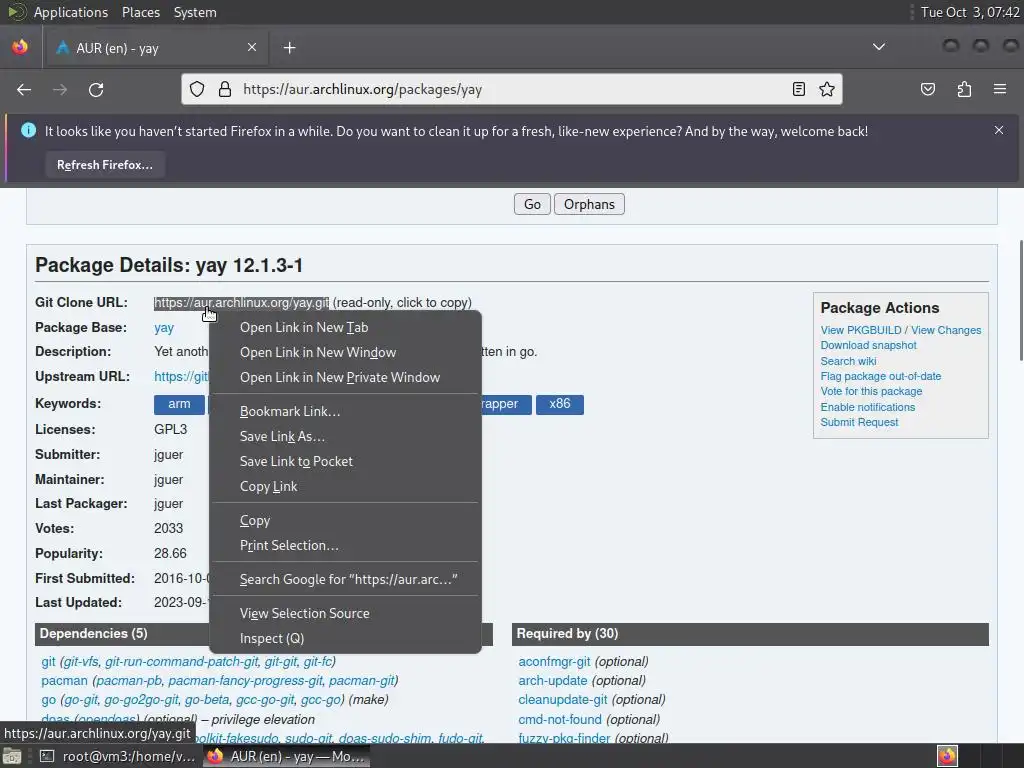1024x768 pixels.
Task: Click the Go button
Action: click(532, 204)
